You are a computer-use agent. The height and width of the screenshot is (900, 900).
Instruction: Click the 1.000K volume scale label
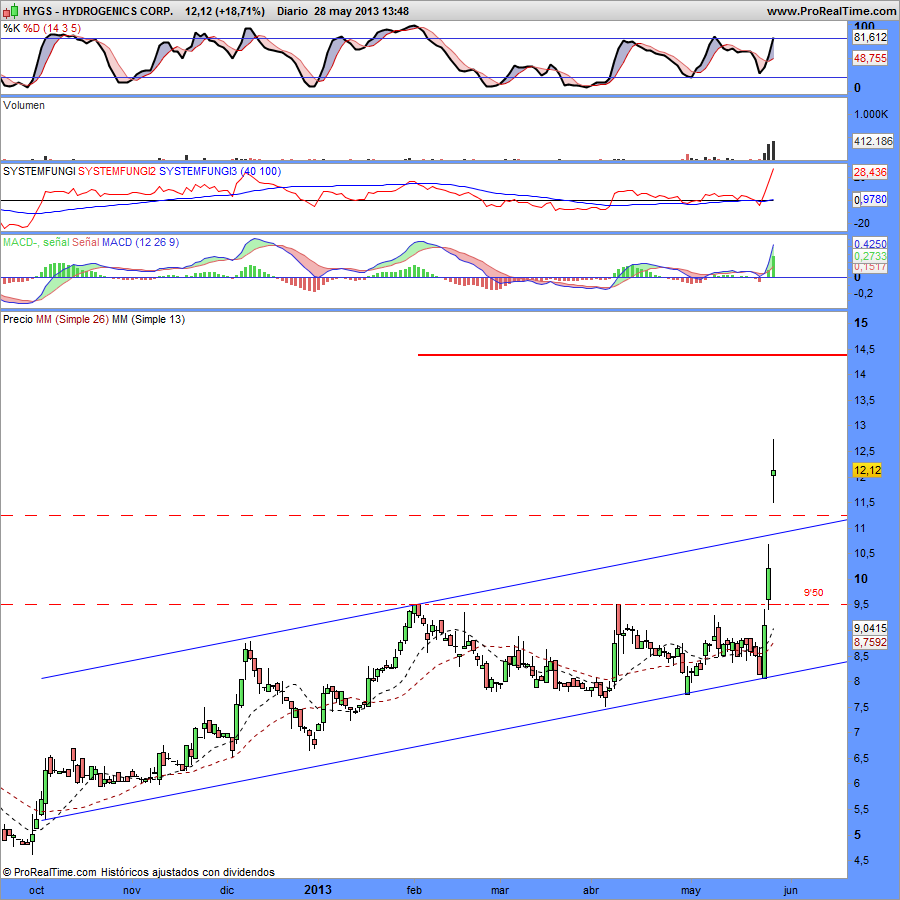pos(871,114)
